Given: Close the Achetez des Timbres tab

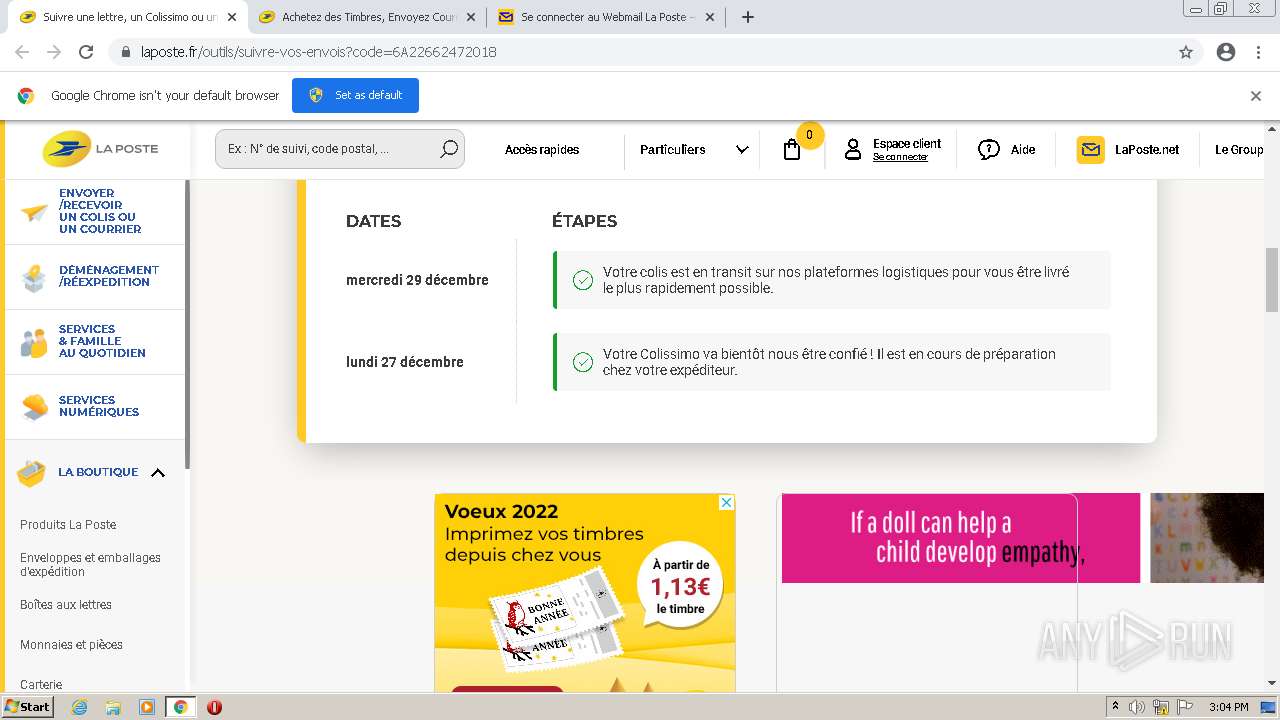Looking at the screenshot, I should pyautogui.click(x=471, y=17).
